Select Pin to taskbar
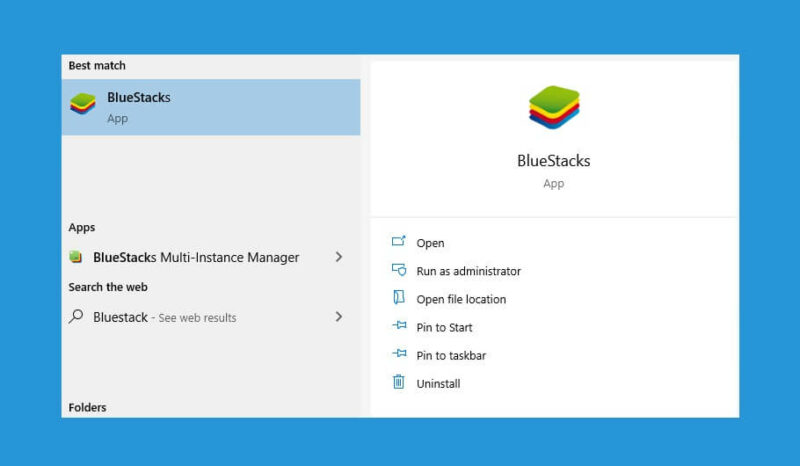This screenshot has width=800, height=466. 451,355
